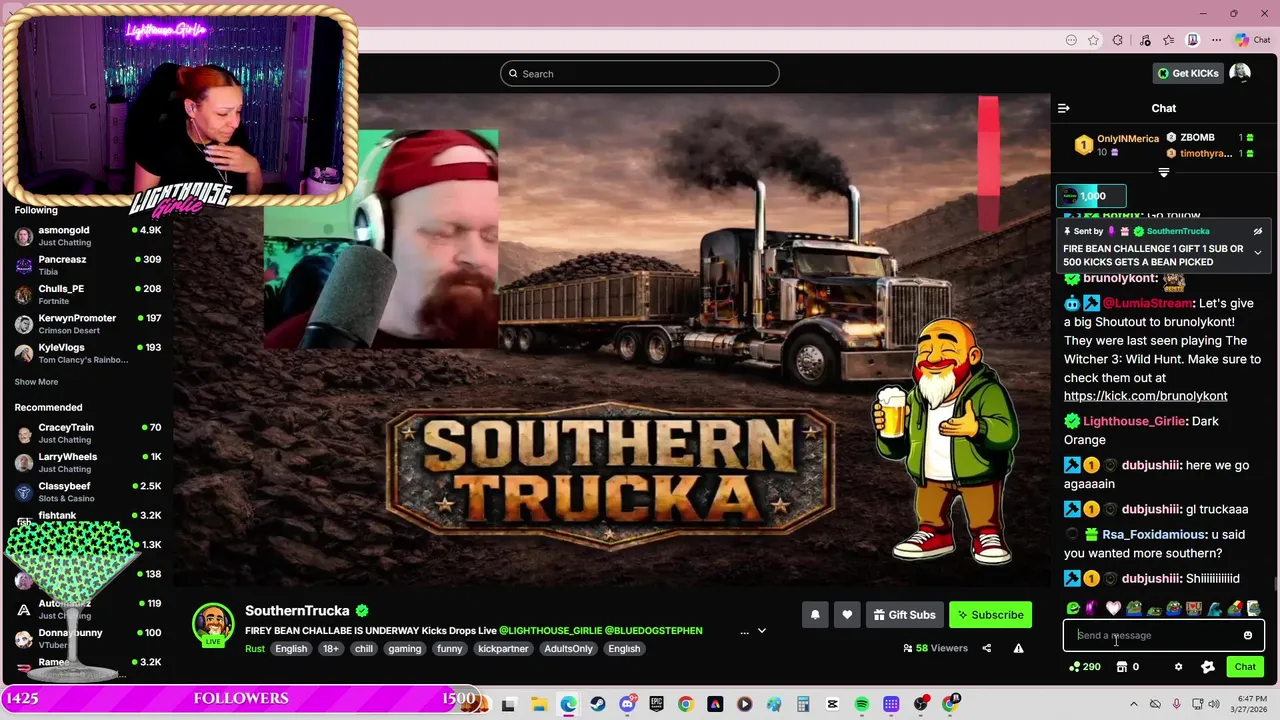Screen dimensions: 1280x720
Task: Open Epic Games Launcher from taskbar
Action: (656, 704)
